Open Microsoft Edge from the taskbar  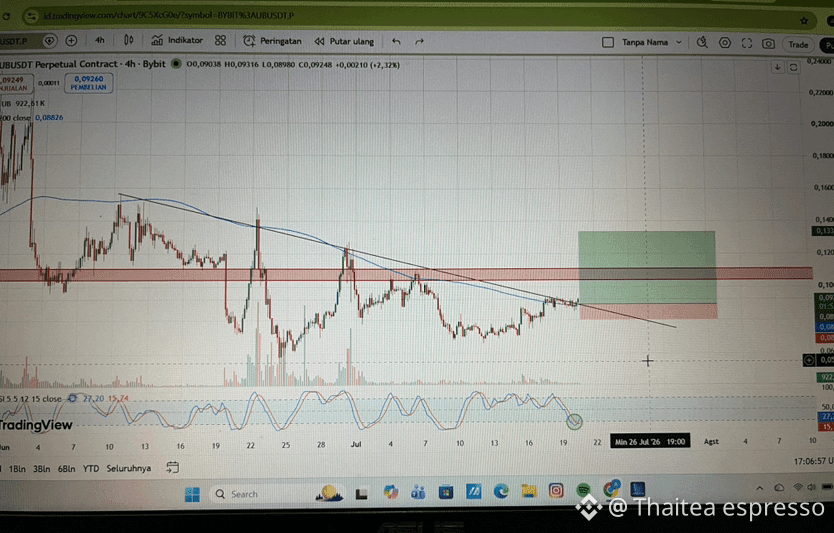(x=501, y=491)
